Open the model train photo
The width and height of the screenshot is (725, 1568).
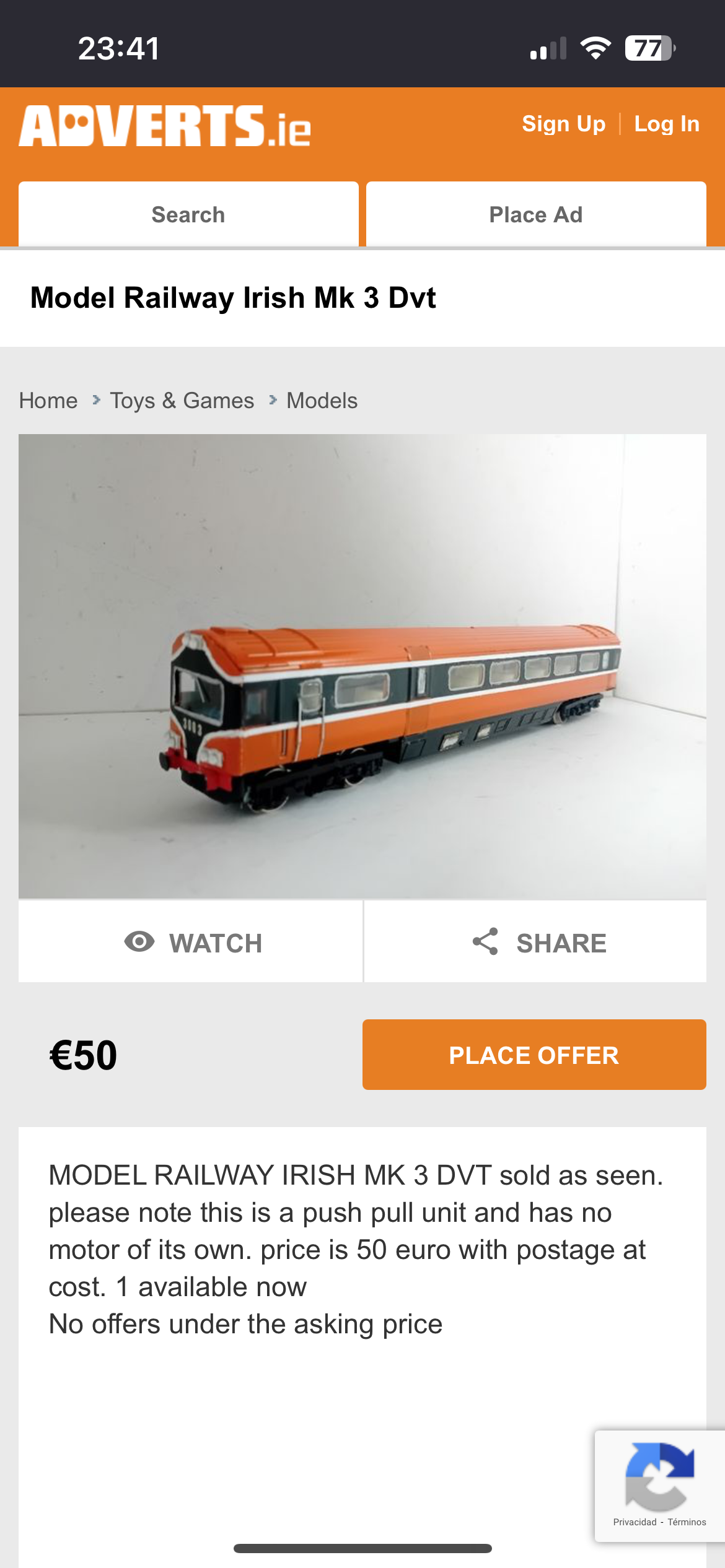362,666
